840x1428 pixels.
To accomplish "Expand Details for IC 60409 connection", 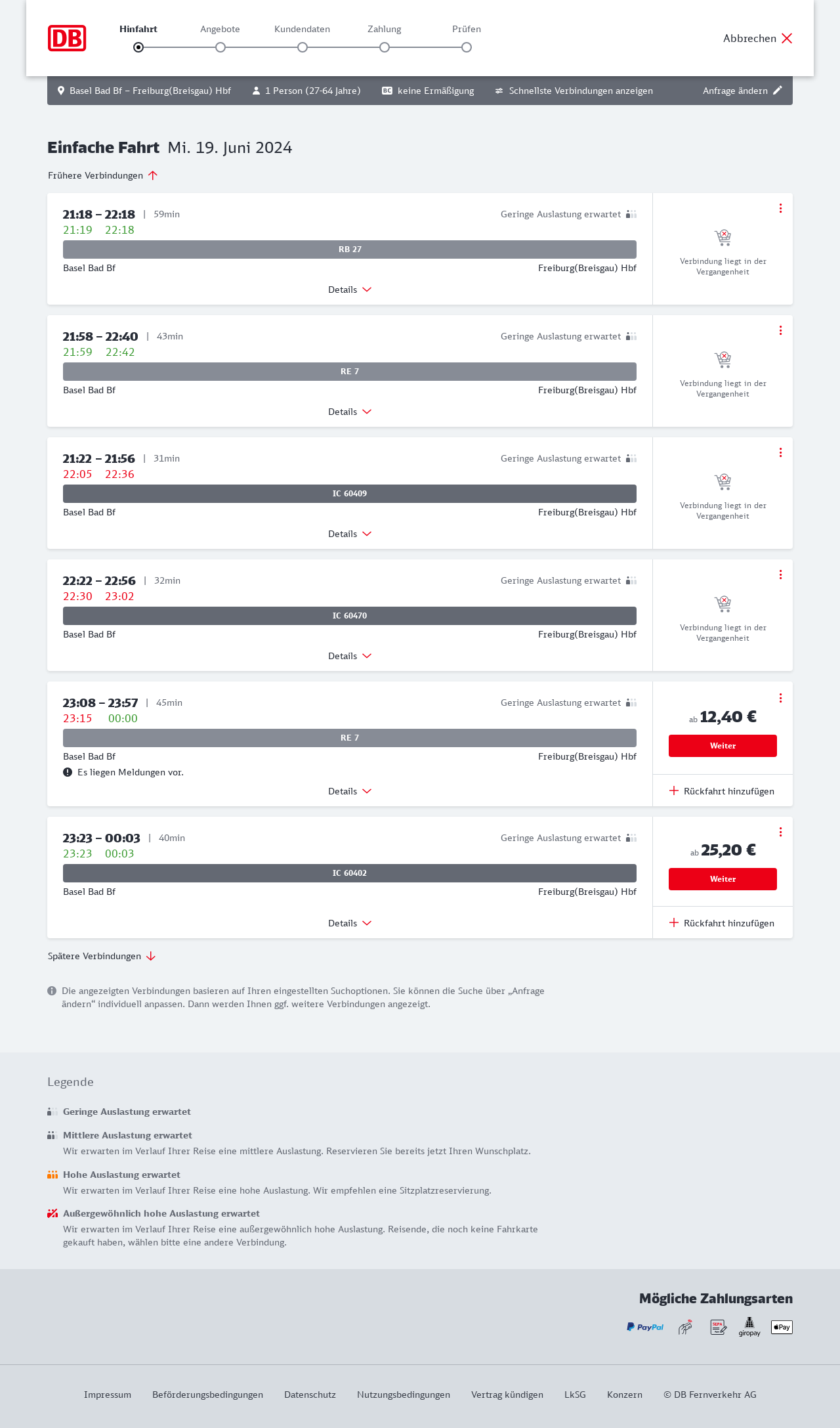I will point(350,534).
